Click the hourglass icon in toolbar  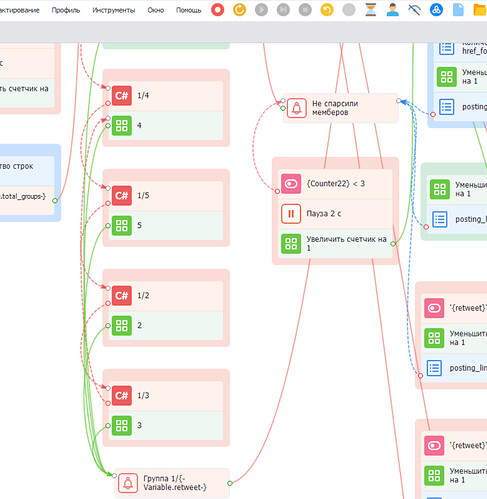(x=370, y=10)
